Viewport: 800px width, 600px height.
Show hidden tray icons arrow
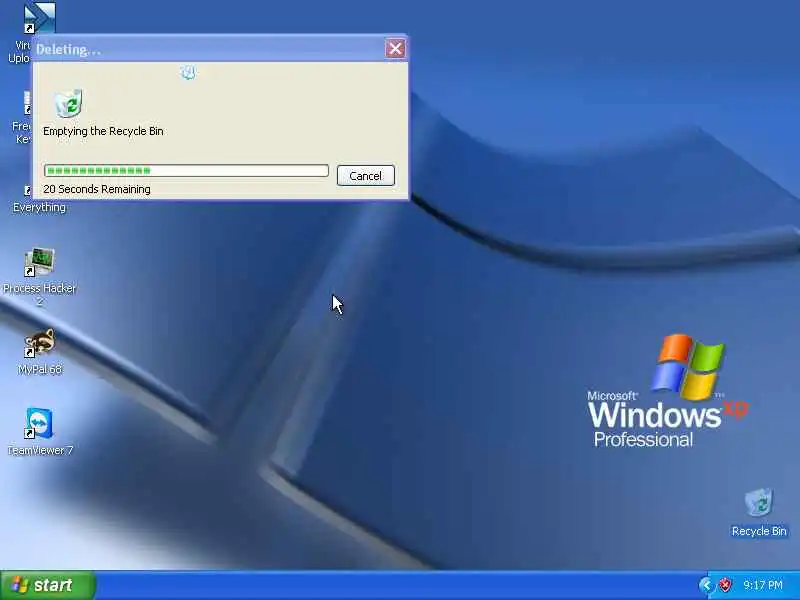(x=706, y=585)
